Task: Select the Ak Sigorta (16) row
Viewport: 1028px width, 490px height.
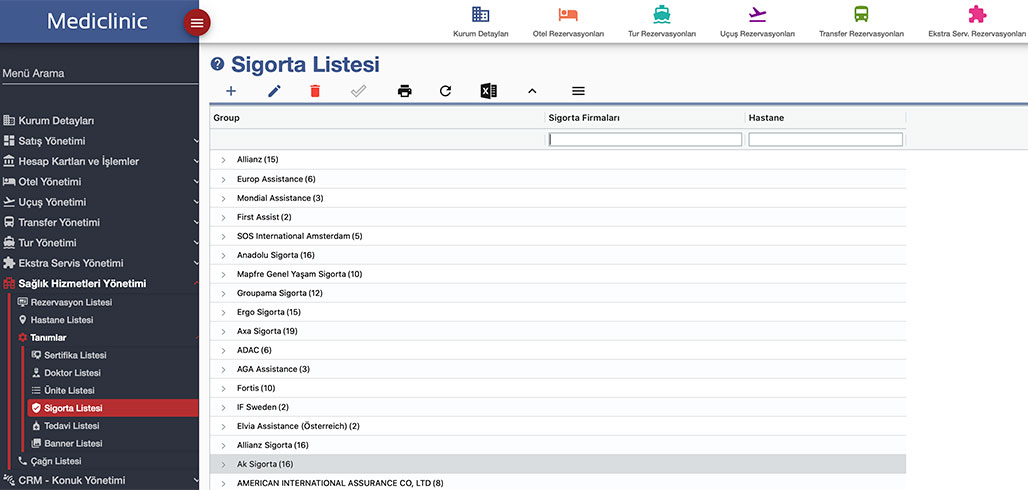Action: pos(558,464)
